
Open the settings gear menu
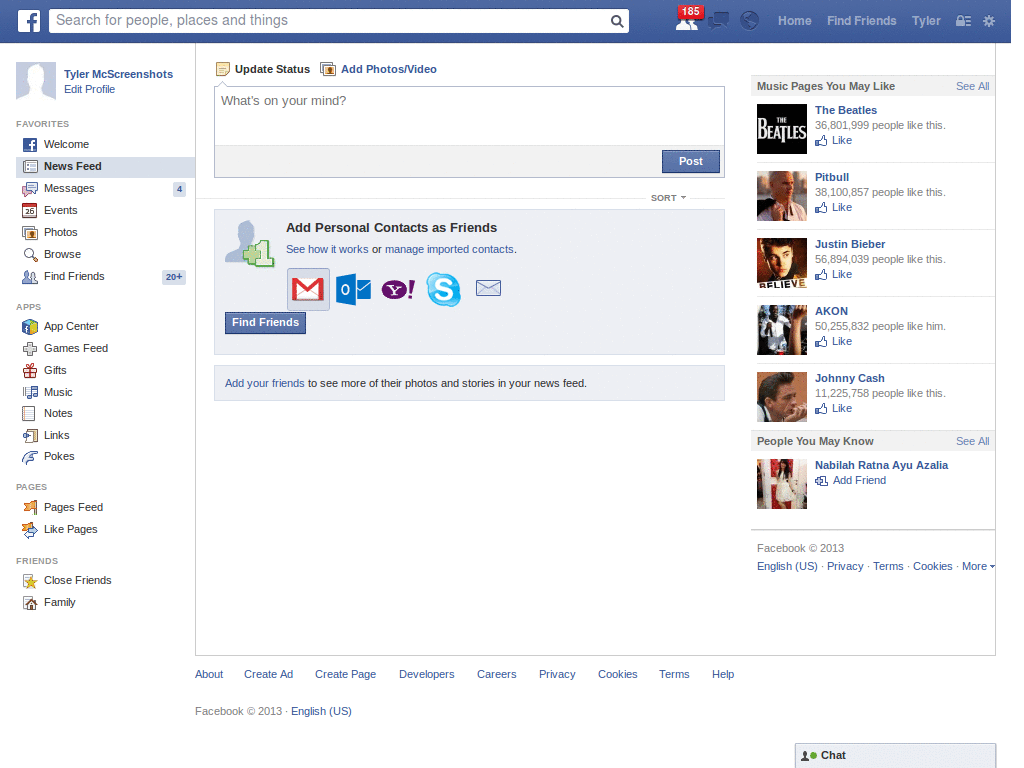tap(989, 21)
